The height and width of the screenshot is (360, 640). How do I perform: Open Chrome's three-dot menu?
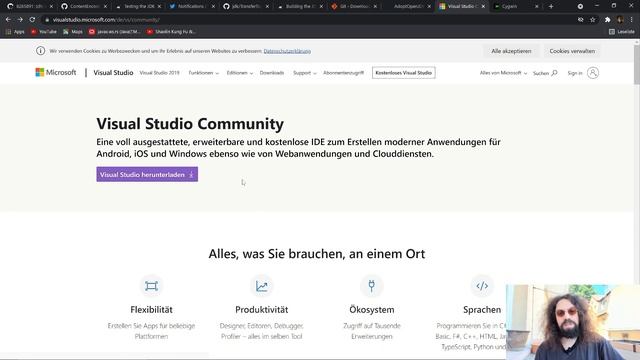click(631, 20)
